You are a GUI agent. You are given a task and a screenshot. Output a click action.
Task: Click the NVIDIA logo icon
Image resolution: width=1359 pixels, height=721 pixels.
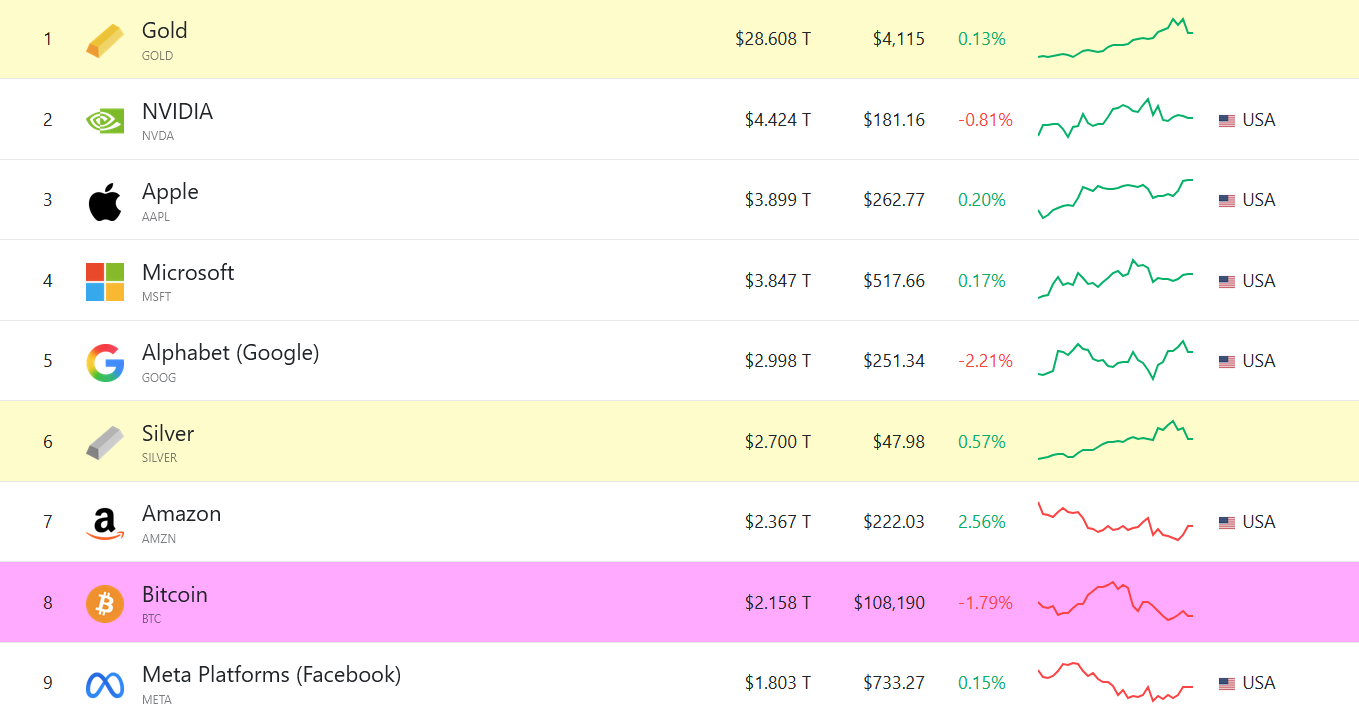tap(105, 120)
